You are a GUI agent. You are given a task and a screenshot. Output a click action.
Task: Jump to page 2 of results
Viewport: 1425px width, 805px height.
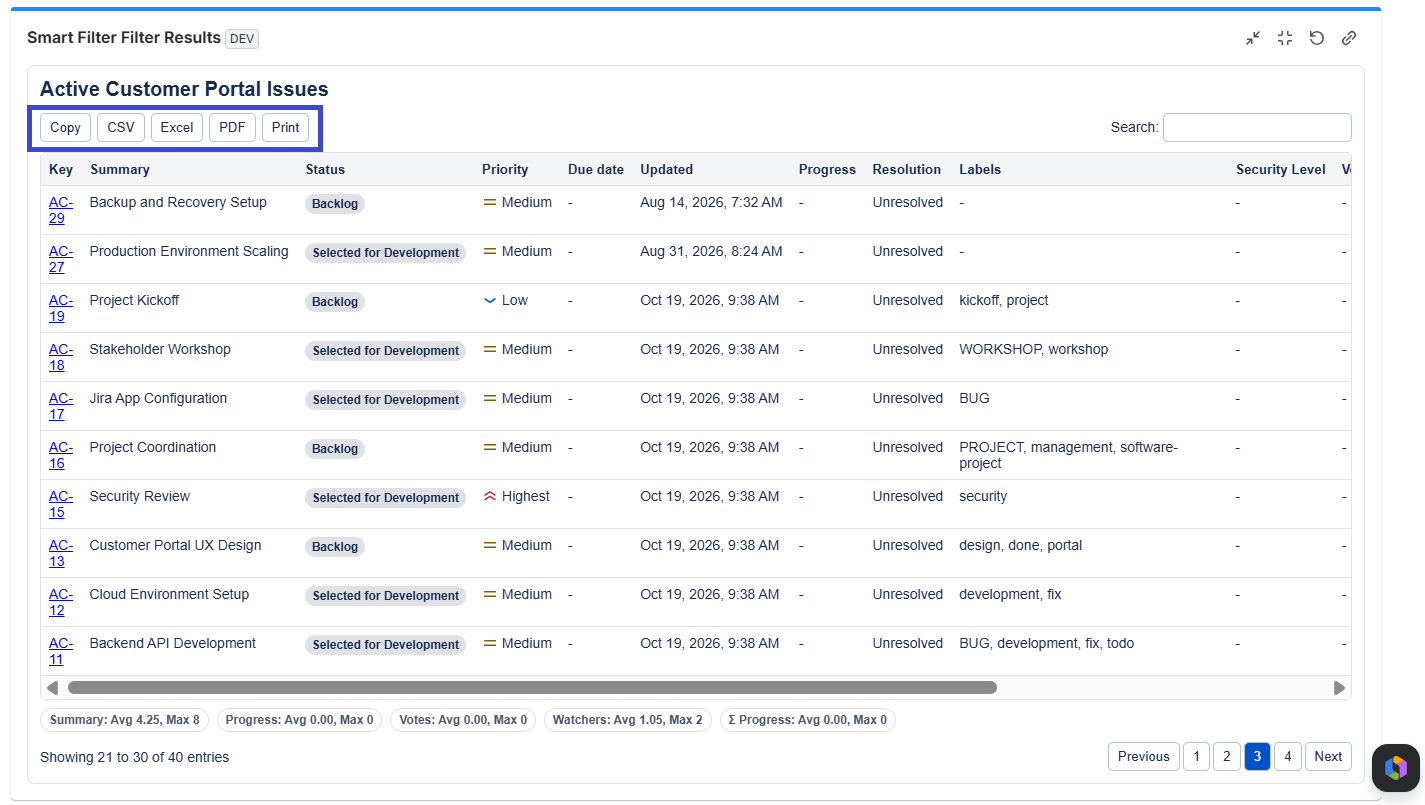tap(1227, 757)
